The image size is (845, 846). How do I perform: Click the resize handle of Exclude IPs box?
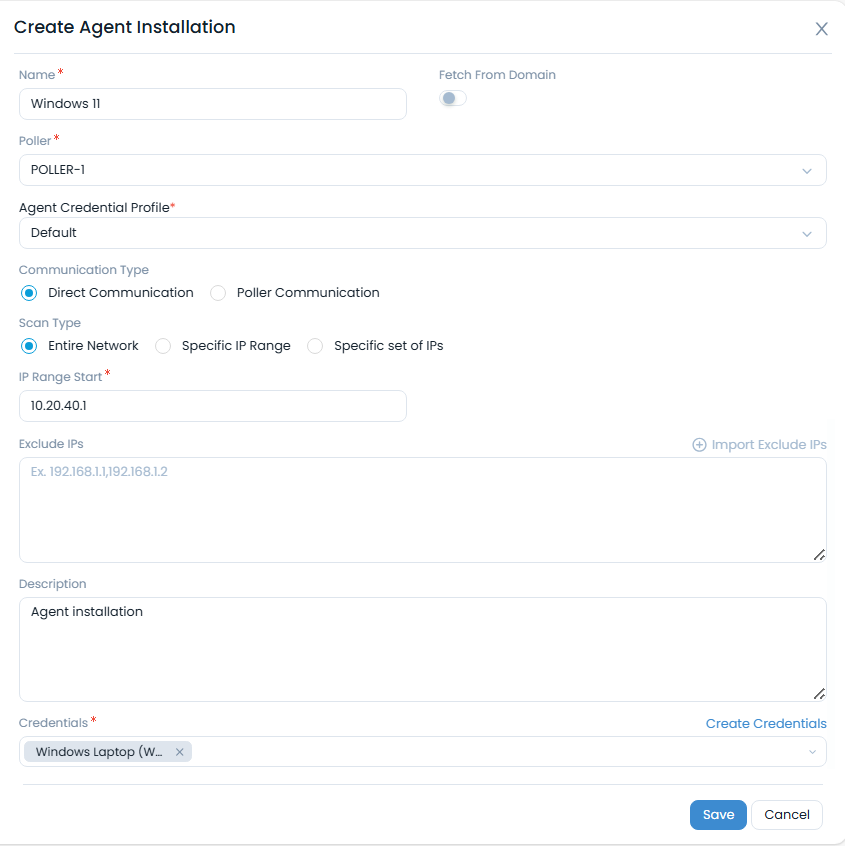(819, 555)
